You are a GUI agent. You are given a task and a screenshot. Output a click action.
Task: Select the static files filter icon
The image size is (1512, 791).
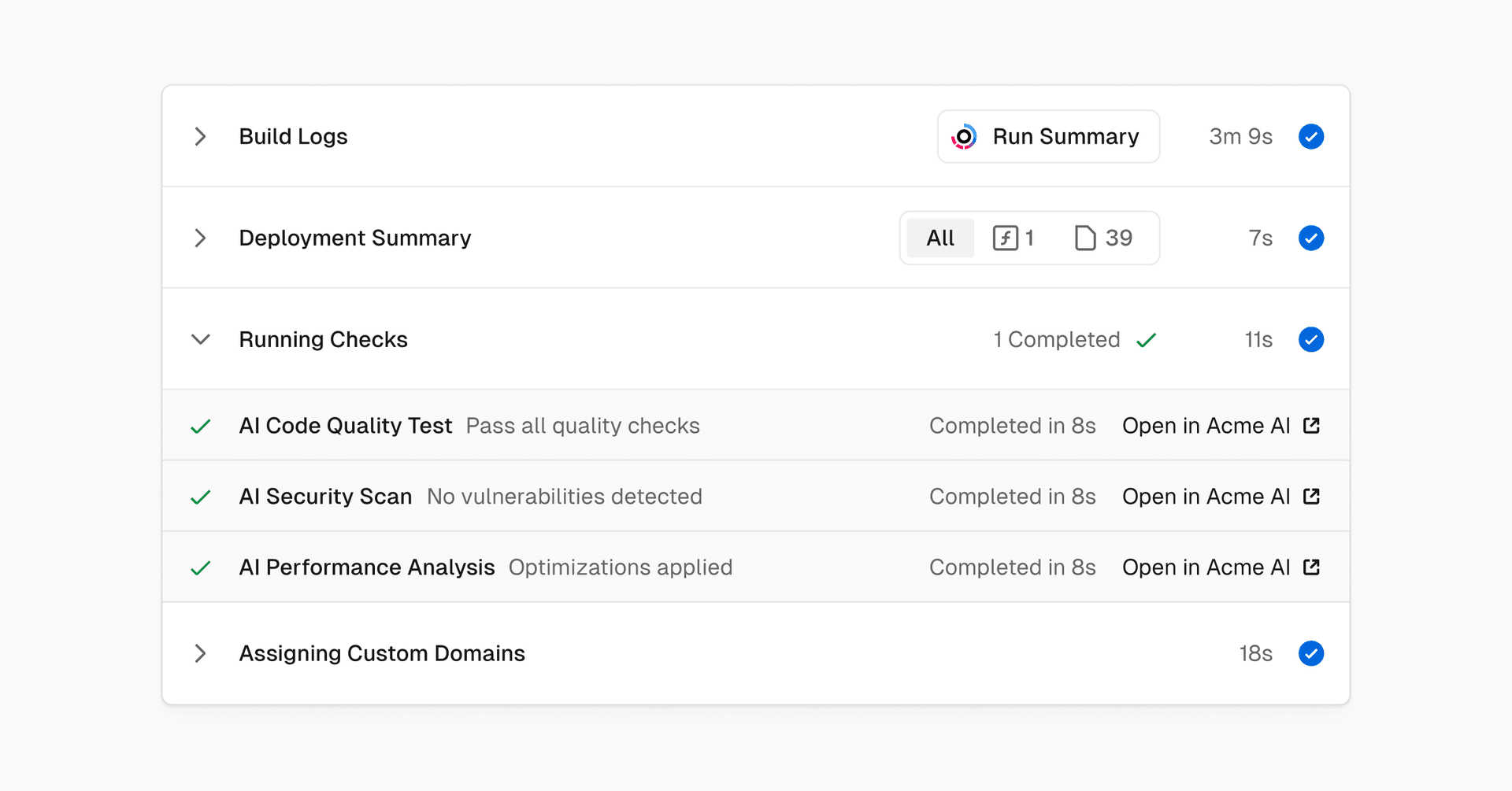[1085, 238]
